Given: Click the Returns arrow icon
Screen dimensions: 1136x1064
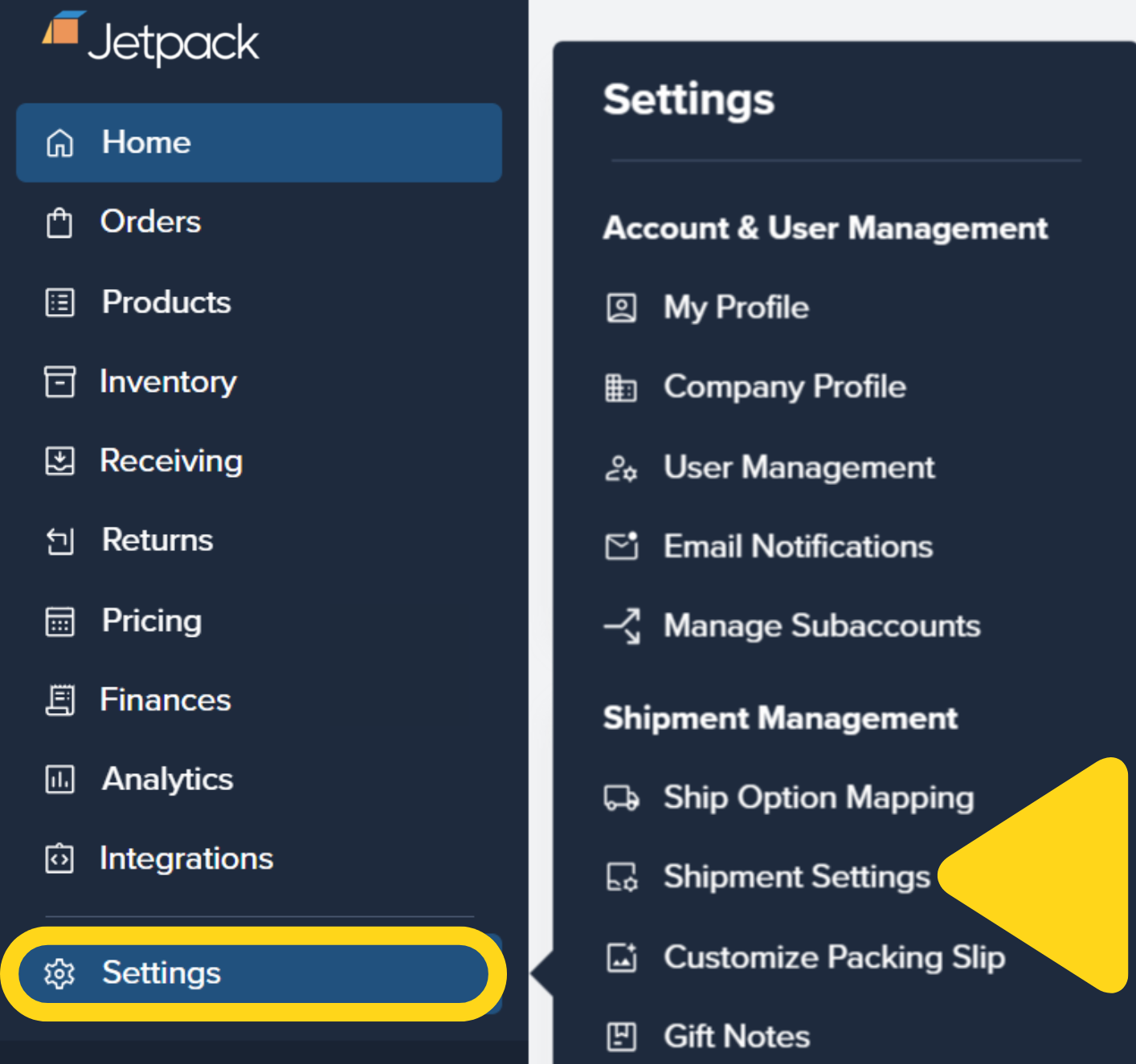Looking at the screenshot, I should pyautogui.click(x=59, y=540).
